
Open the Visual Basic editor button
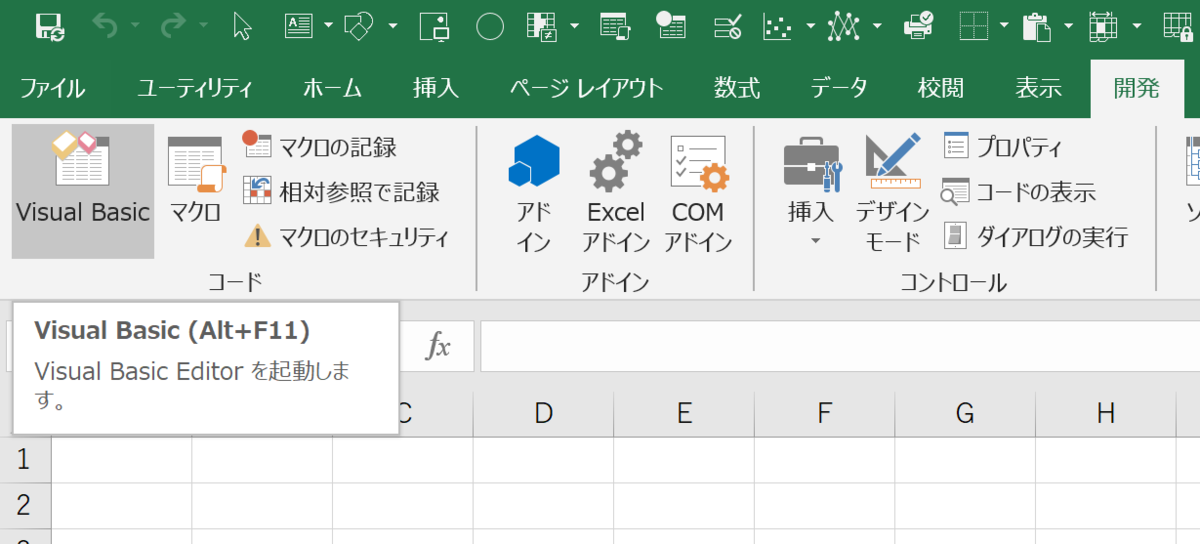(x=83, y=191)
